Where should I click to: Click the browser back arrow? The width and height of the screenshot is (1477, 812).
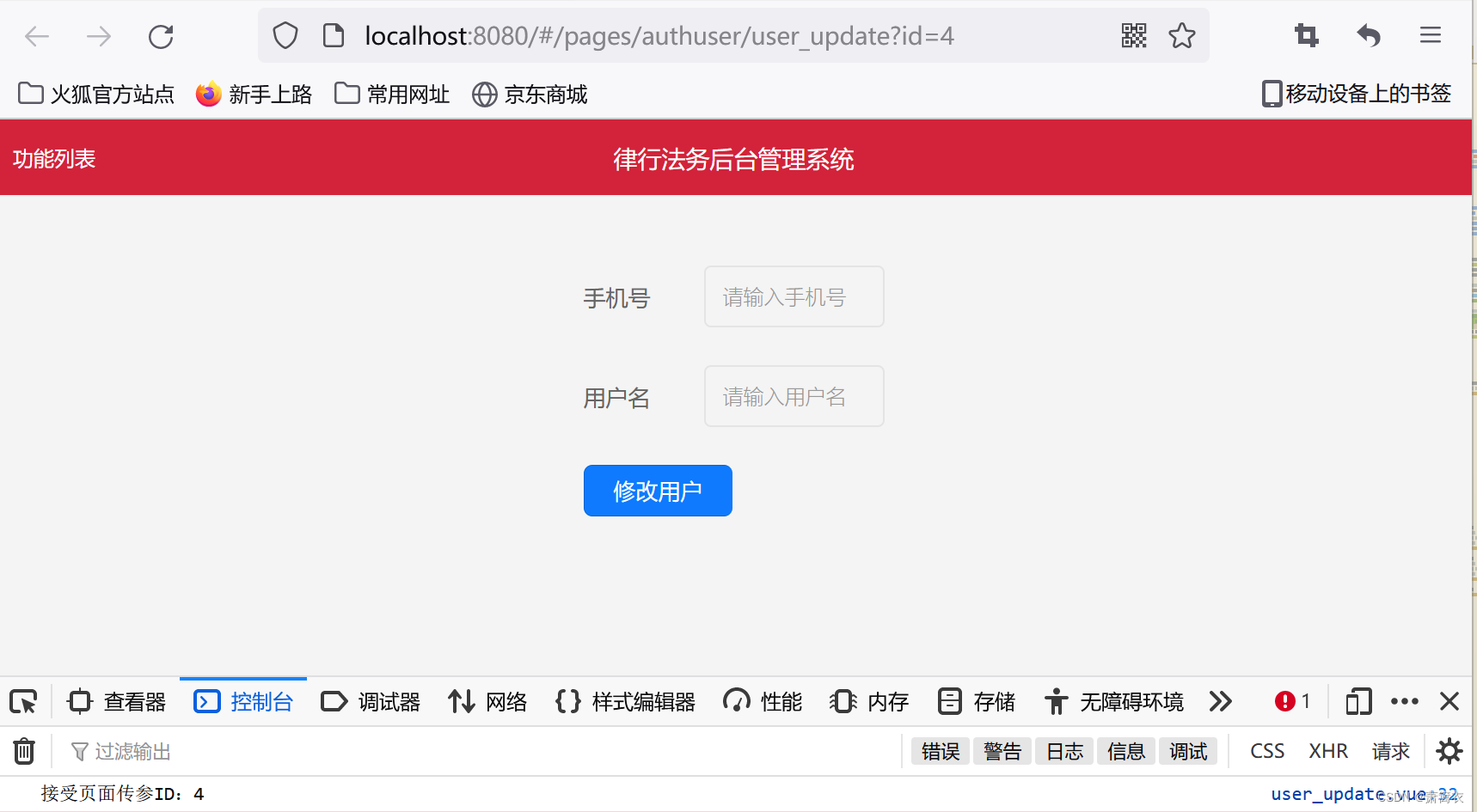[37, 36]
